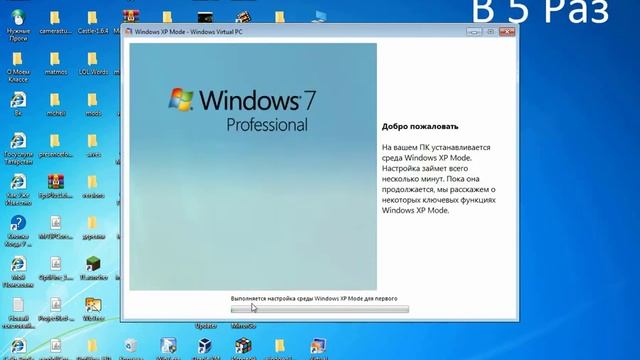Select the О Моем Классе folder
This screenshot has height=360, width=640.
tap(18, 67)
